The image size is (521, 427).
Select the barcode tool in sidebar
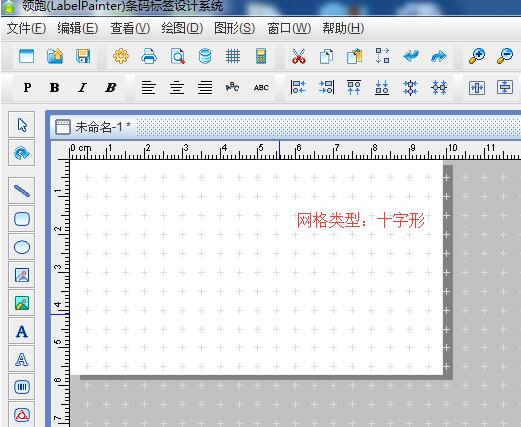(x=22, y=387)
